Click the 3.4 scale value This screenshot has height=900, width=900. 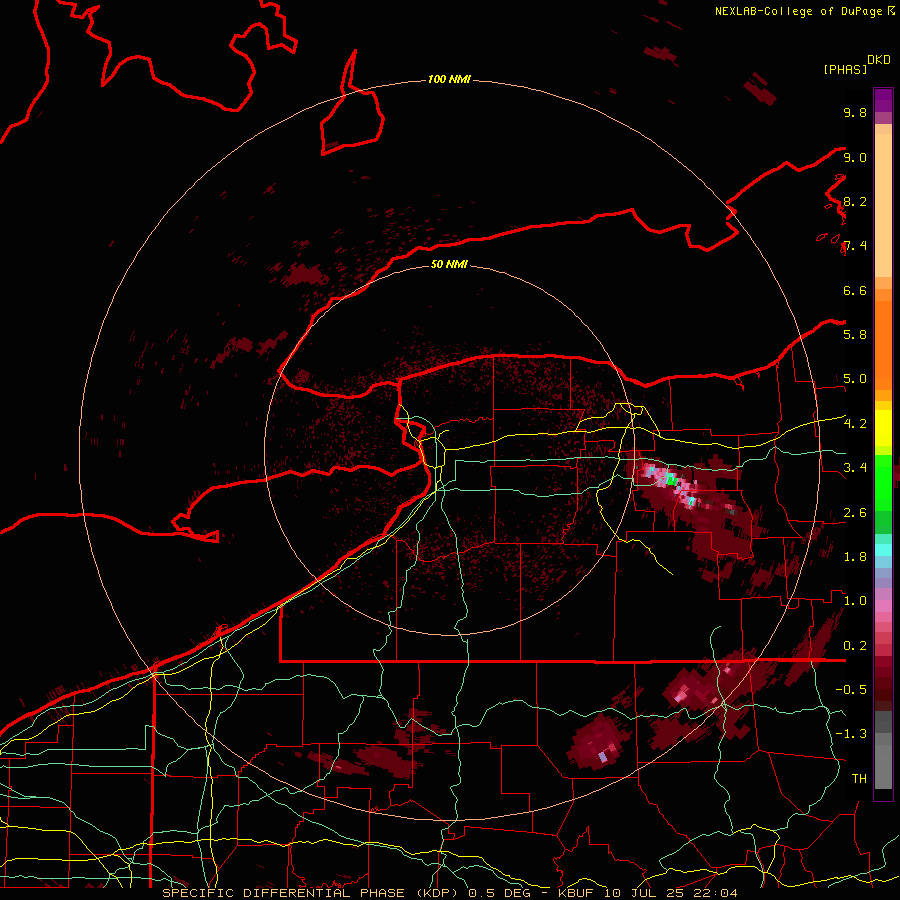pyautogui.click(x=855, y=468)
